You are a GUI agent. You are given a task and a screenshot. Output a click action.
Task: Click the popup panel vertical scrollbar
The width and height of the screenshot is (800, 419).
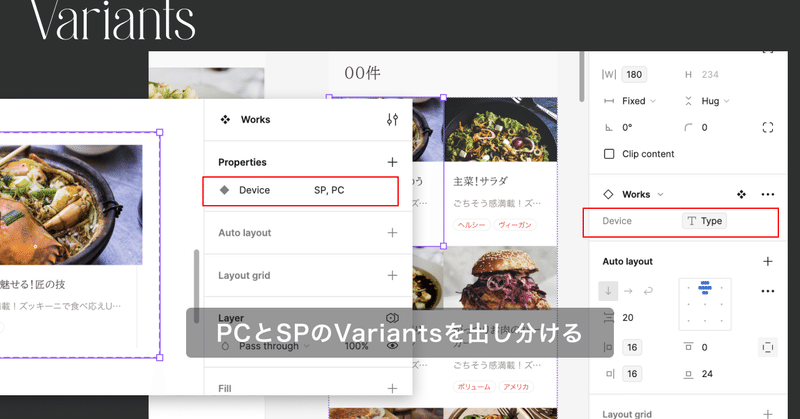(196, 286)
